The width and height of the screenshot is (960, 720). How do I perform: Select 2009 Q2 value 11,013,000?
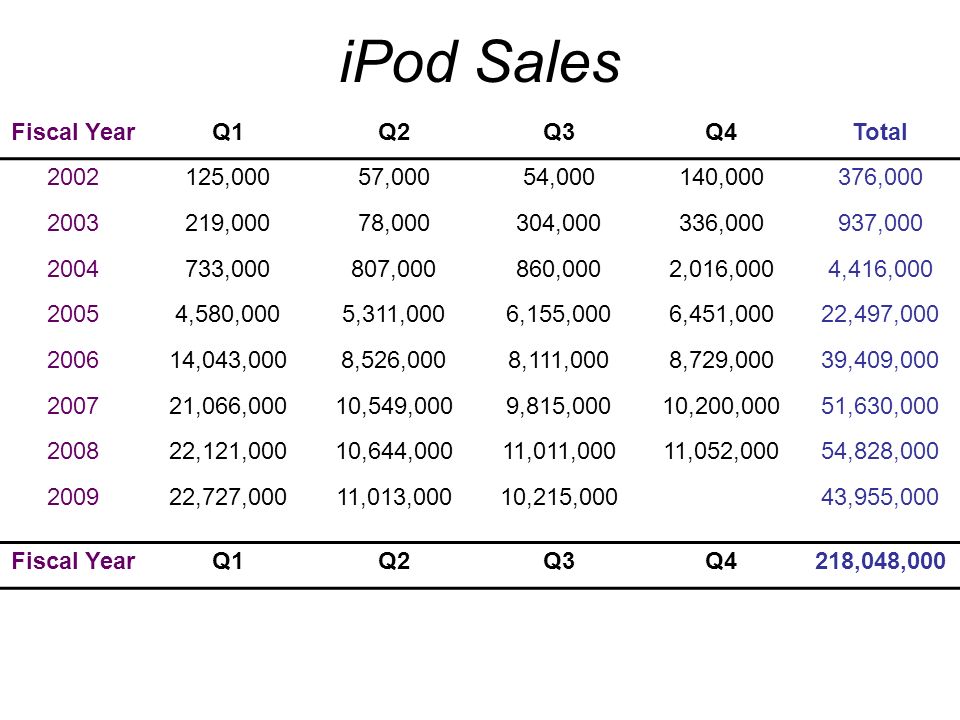(x=394, y=497)
